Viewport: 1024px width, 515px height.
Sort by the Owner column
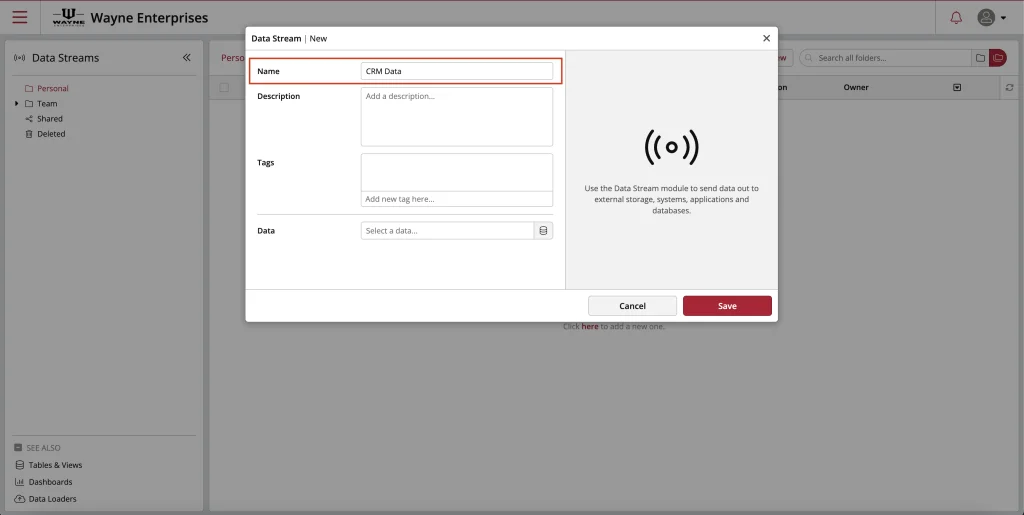click(856, 87)
